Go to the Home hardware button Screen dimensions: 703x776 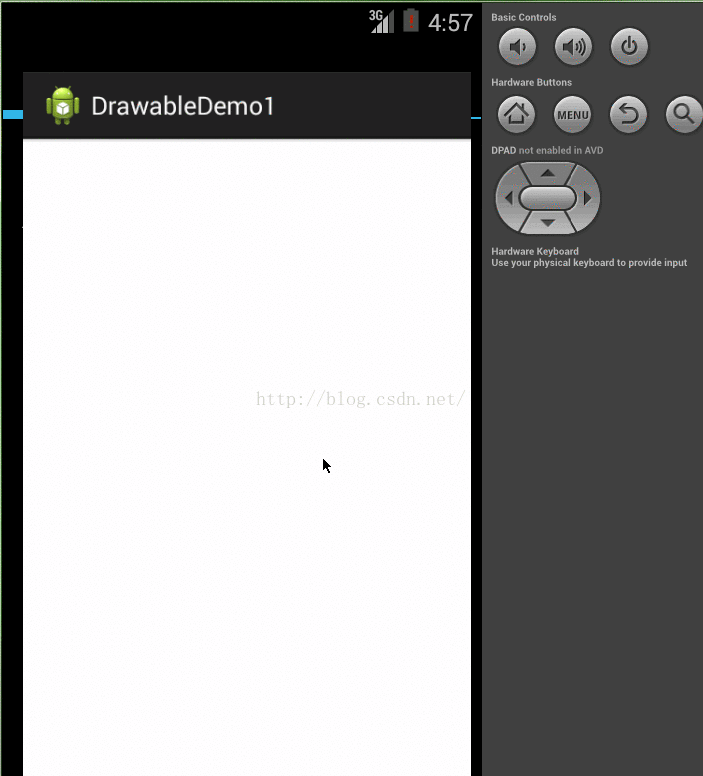[x=516, y=115]
